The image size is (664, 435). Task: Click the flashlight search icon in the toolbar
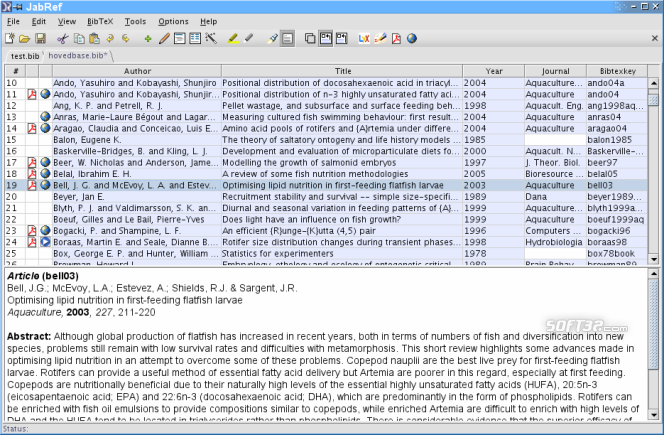272,39
